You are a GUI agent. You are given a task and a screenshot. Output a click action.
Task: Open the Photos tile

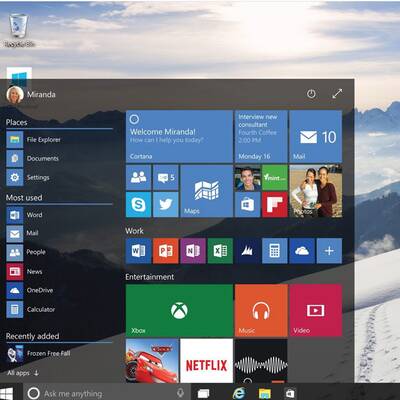[x=316, y=191]
